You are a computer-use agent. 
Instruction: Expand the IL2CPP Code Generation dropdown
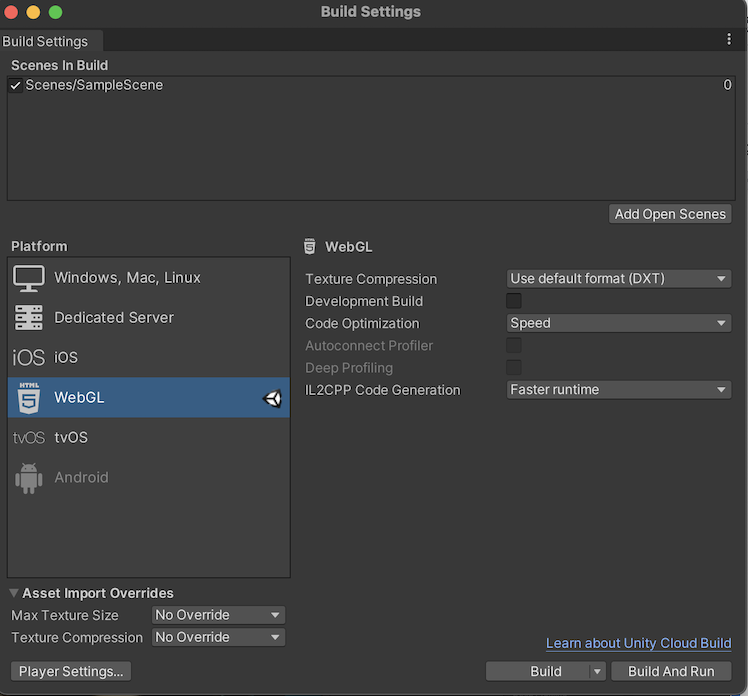pos(619,390)
